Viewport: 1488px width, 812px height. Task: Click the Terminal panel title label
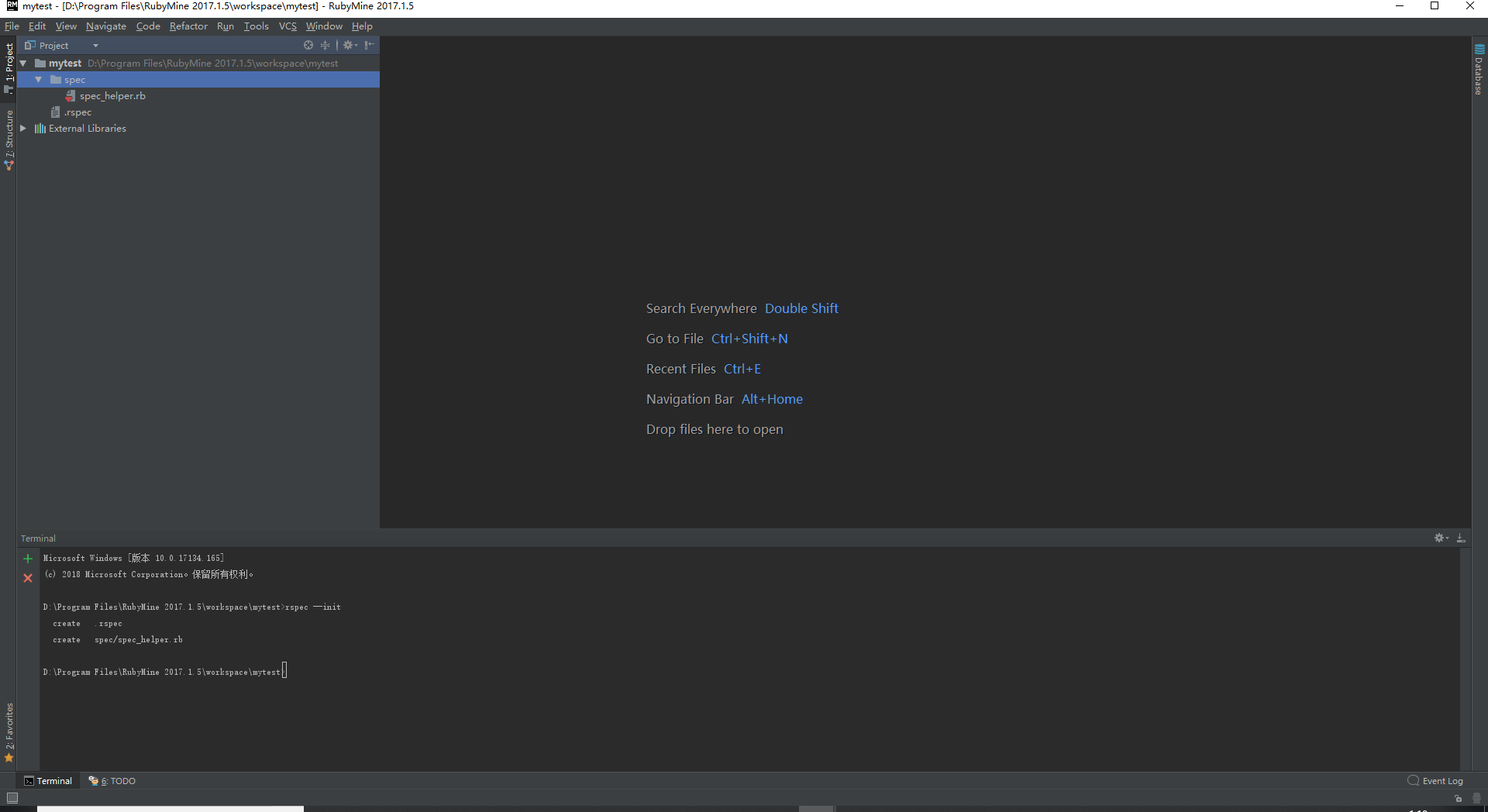pos(38,538)
